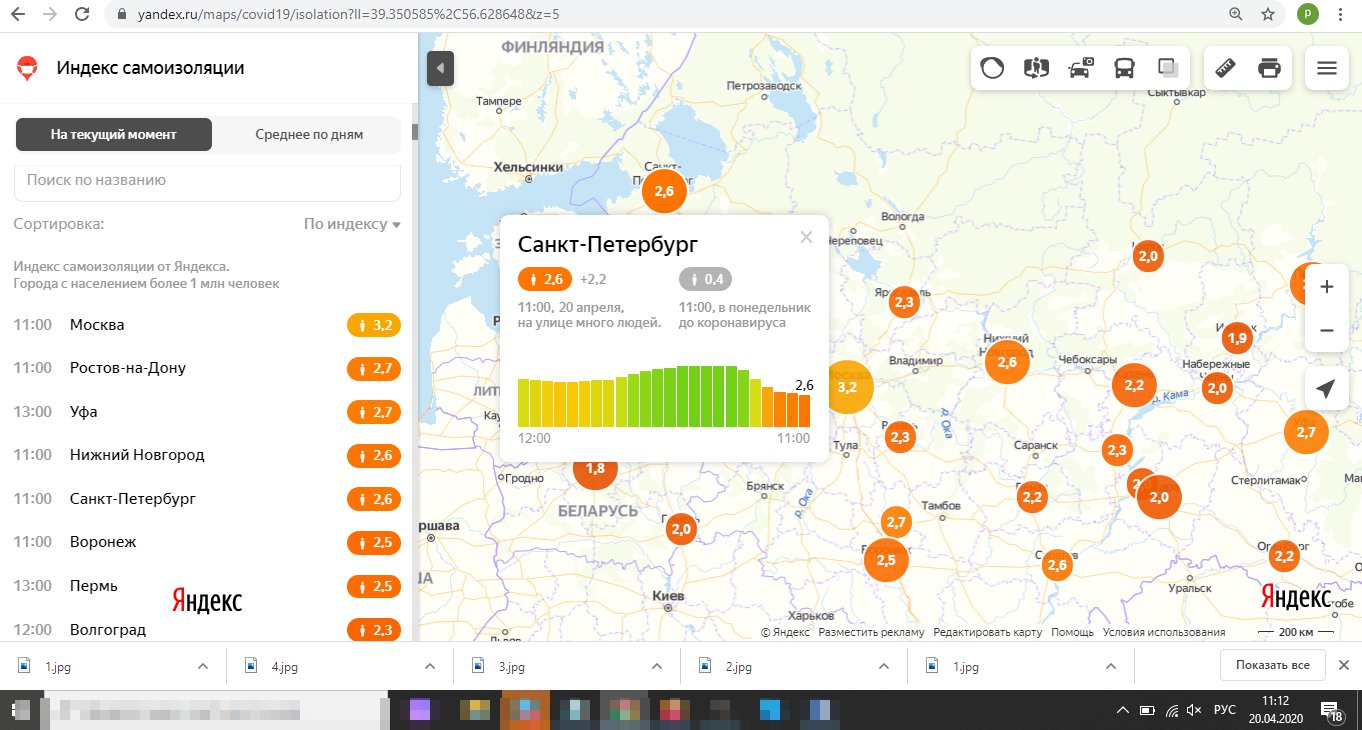The image size is (1362, 730).
Task: Click the print map icon
Action: pos(1269,68)
